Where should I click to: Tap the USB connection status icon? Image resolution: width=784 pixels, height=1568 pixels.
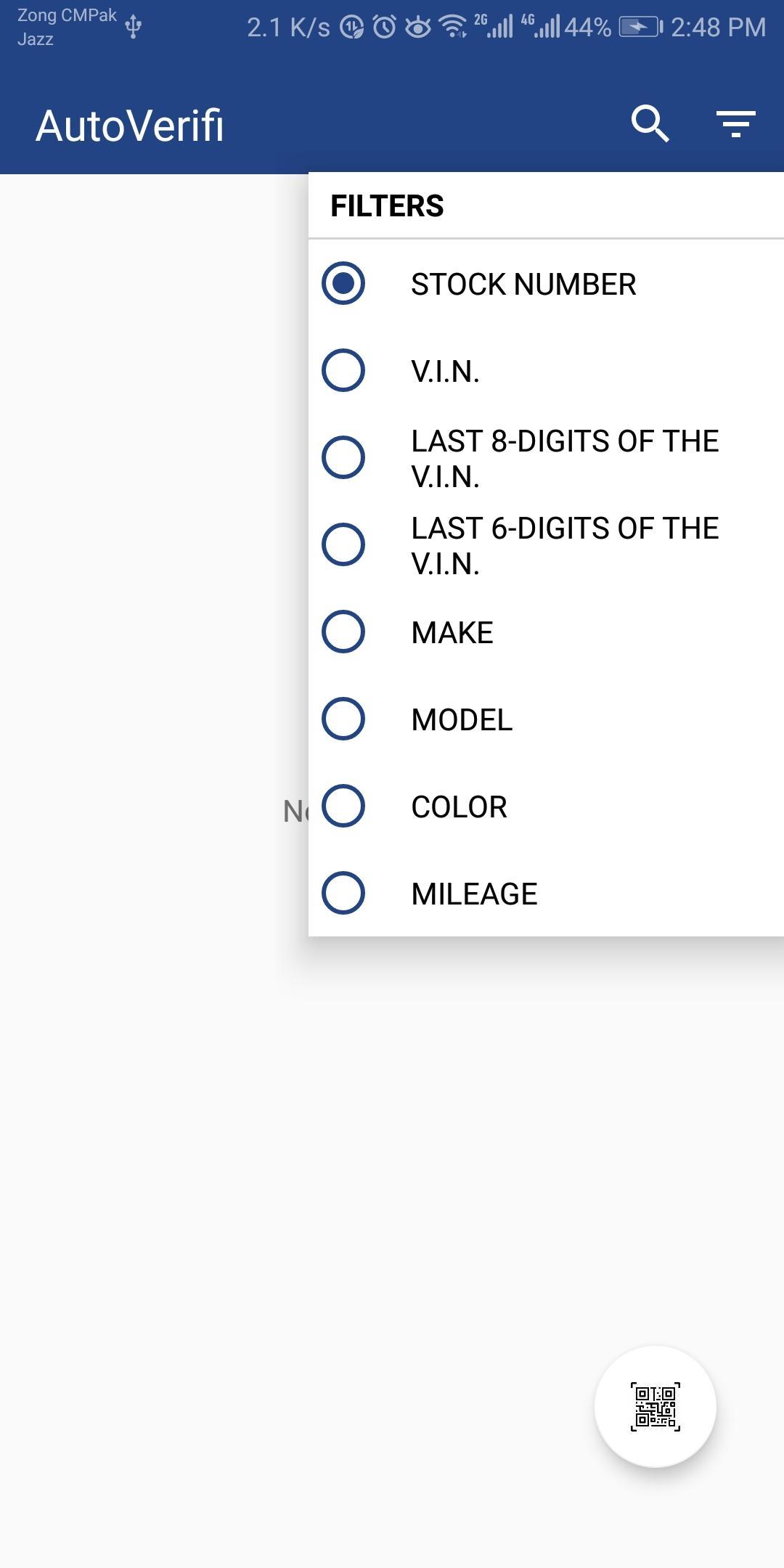pos(133,26)
